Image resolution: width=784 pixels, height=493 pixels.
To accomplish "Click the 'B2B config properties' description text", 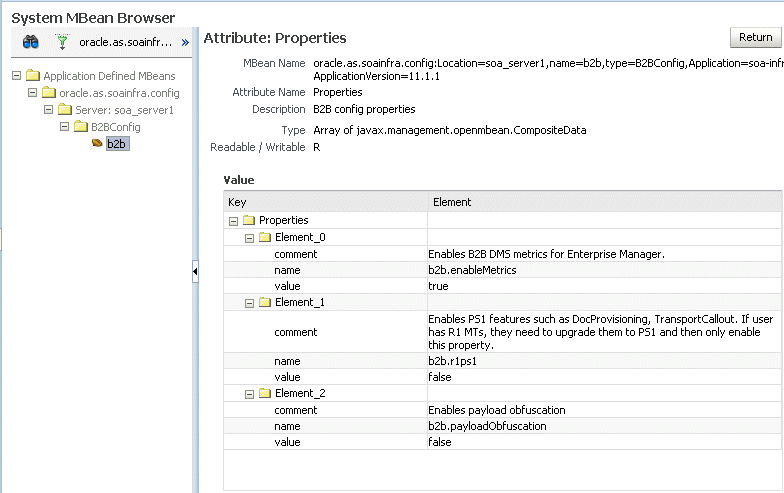I will [x=364, y=110].
